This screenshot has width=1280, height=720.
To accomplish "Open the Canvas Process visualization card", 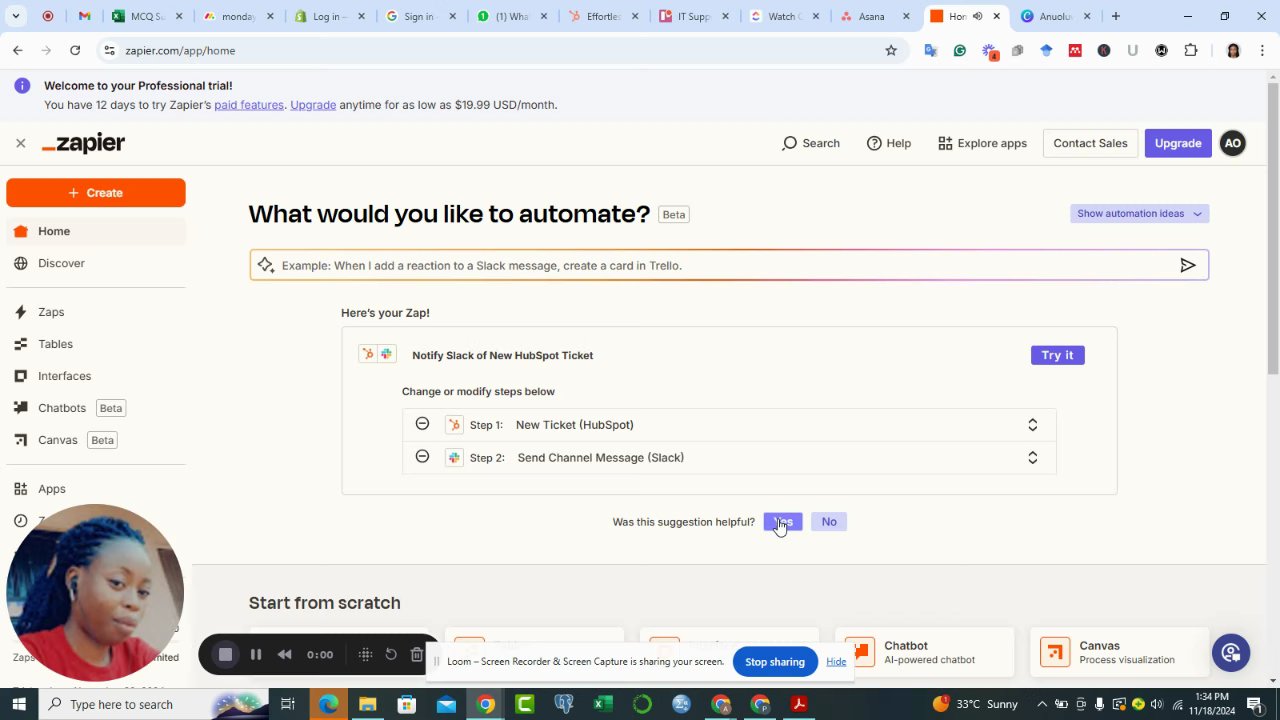I will click(x=1121, y=653).
